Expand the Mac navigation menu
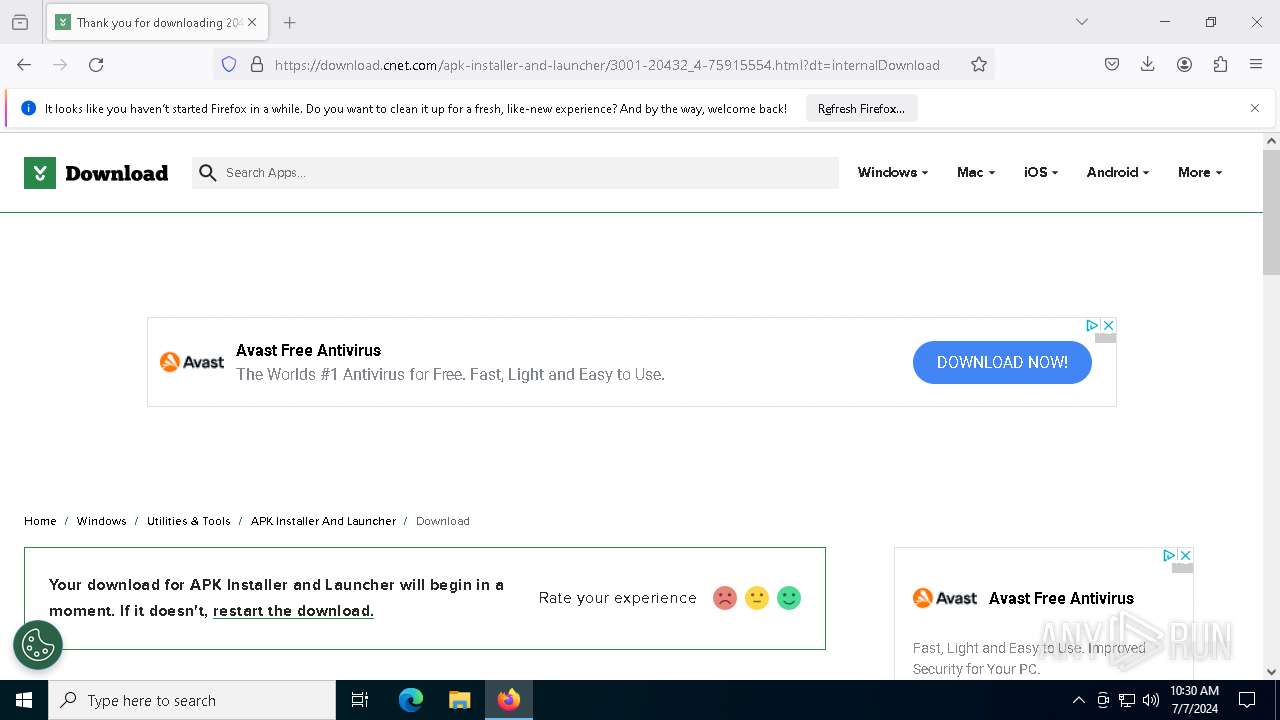The image size is (1280, 720). pos(975,172)
